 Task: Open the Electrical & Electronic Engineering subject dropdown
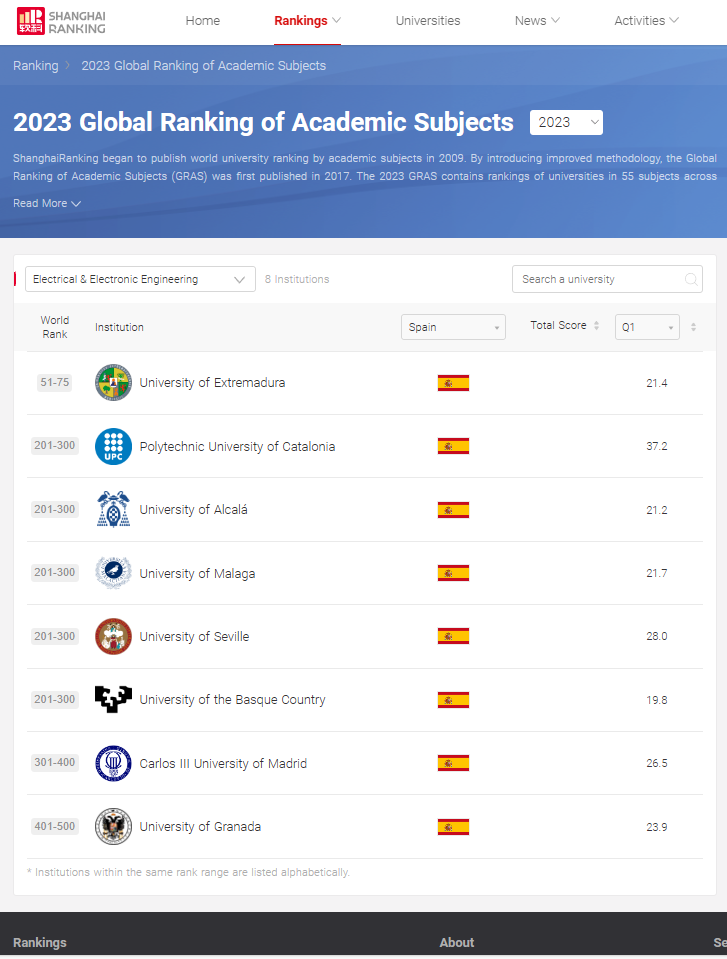[140, 280]
